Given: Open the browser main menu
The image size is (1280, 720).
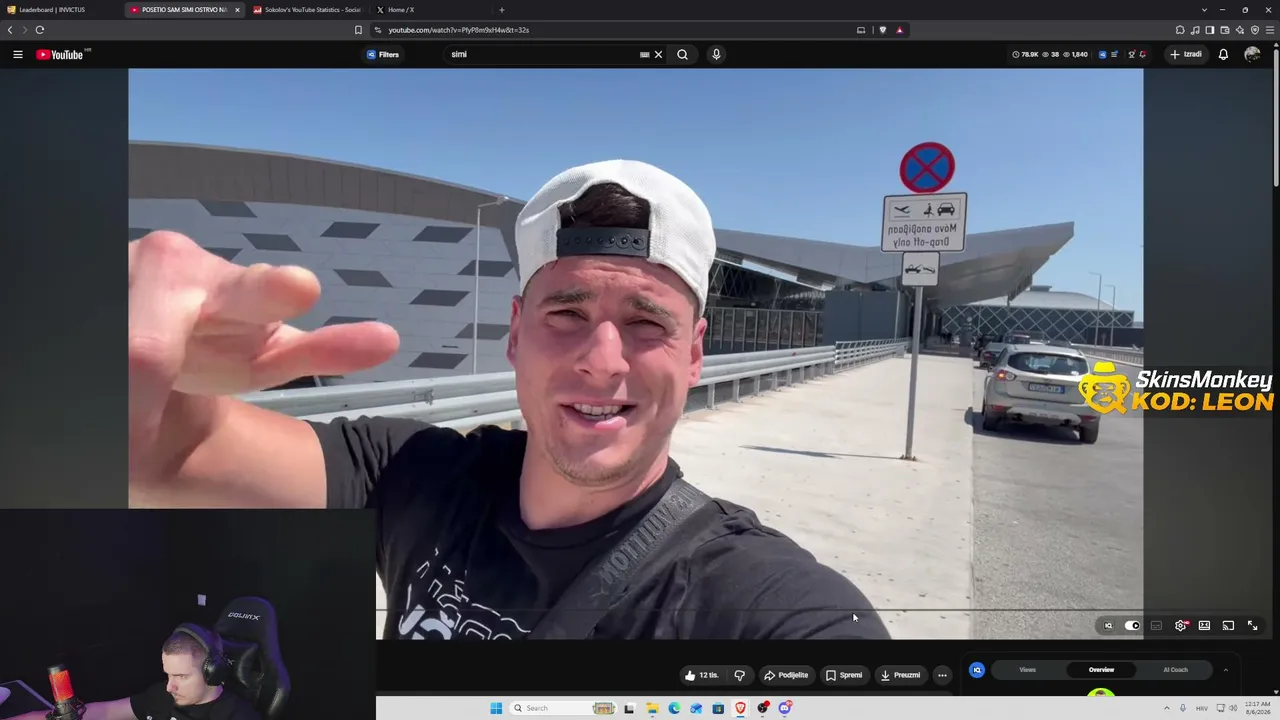Looking at the screenshot, I should click(1270, 30).
